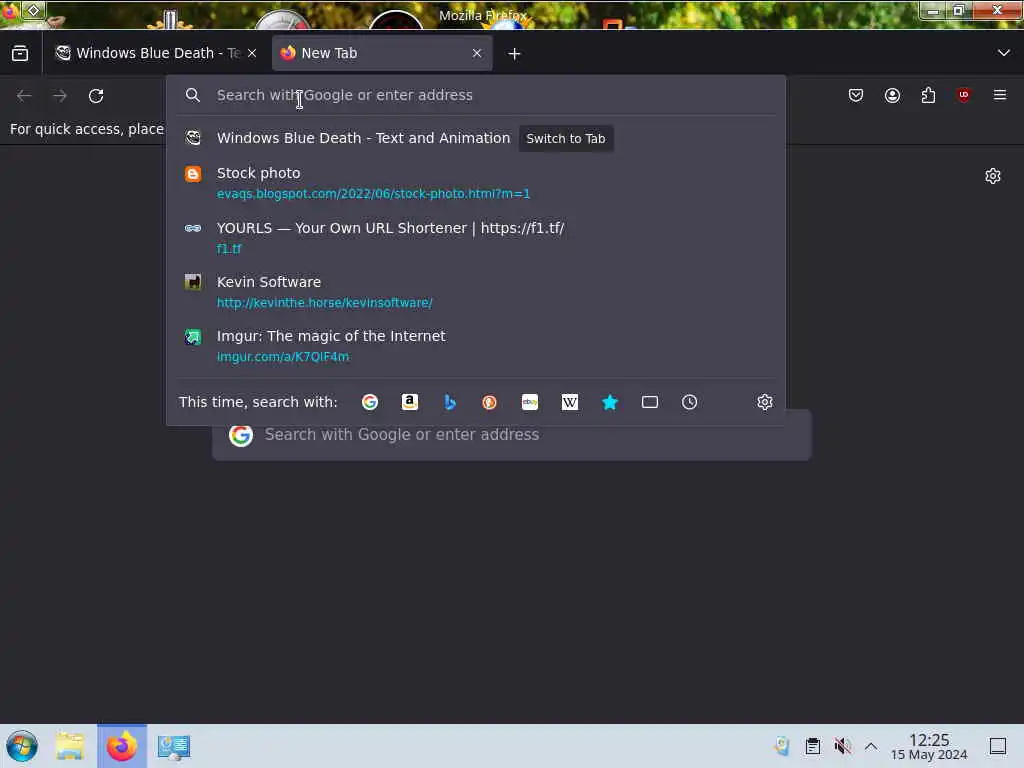Expand the hidden tray icons arrow
This screenshot has height=768, width=1024.
(x=871, y=746)
